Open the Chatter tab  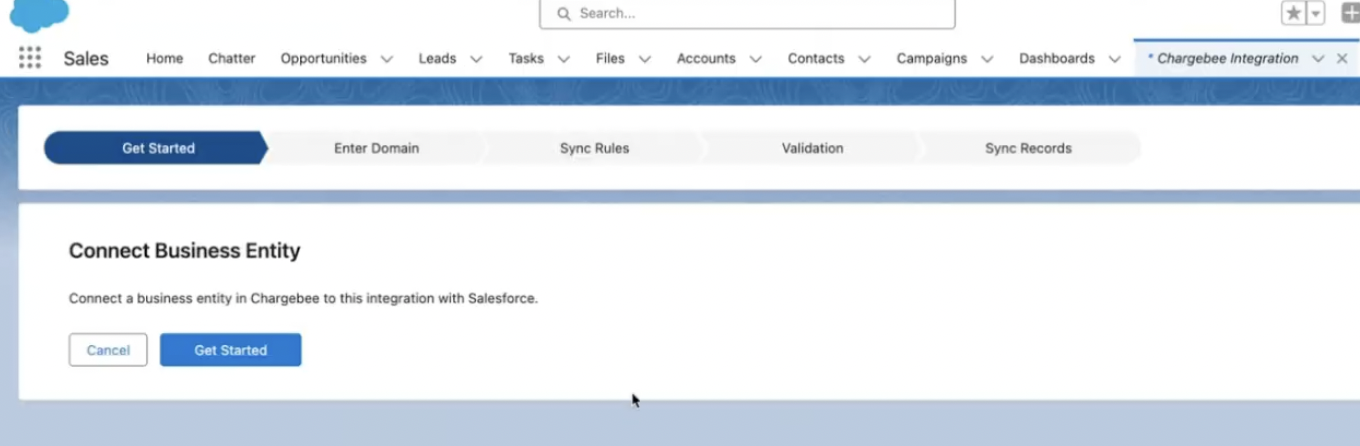(231, 59)
